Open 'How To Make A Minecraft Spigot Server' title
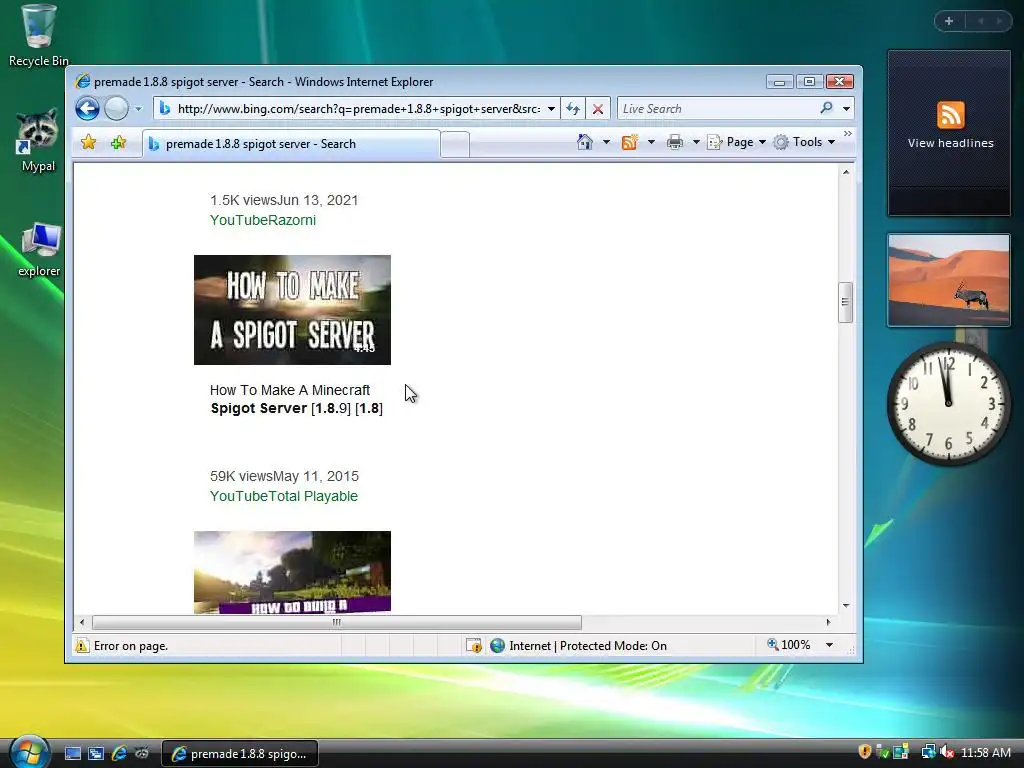Screen dimensions: 1024x768 coord(296,399)
